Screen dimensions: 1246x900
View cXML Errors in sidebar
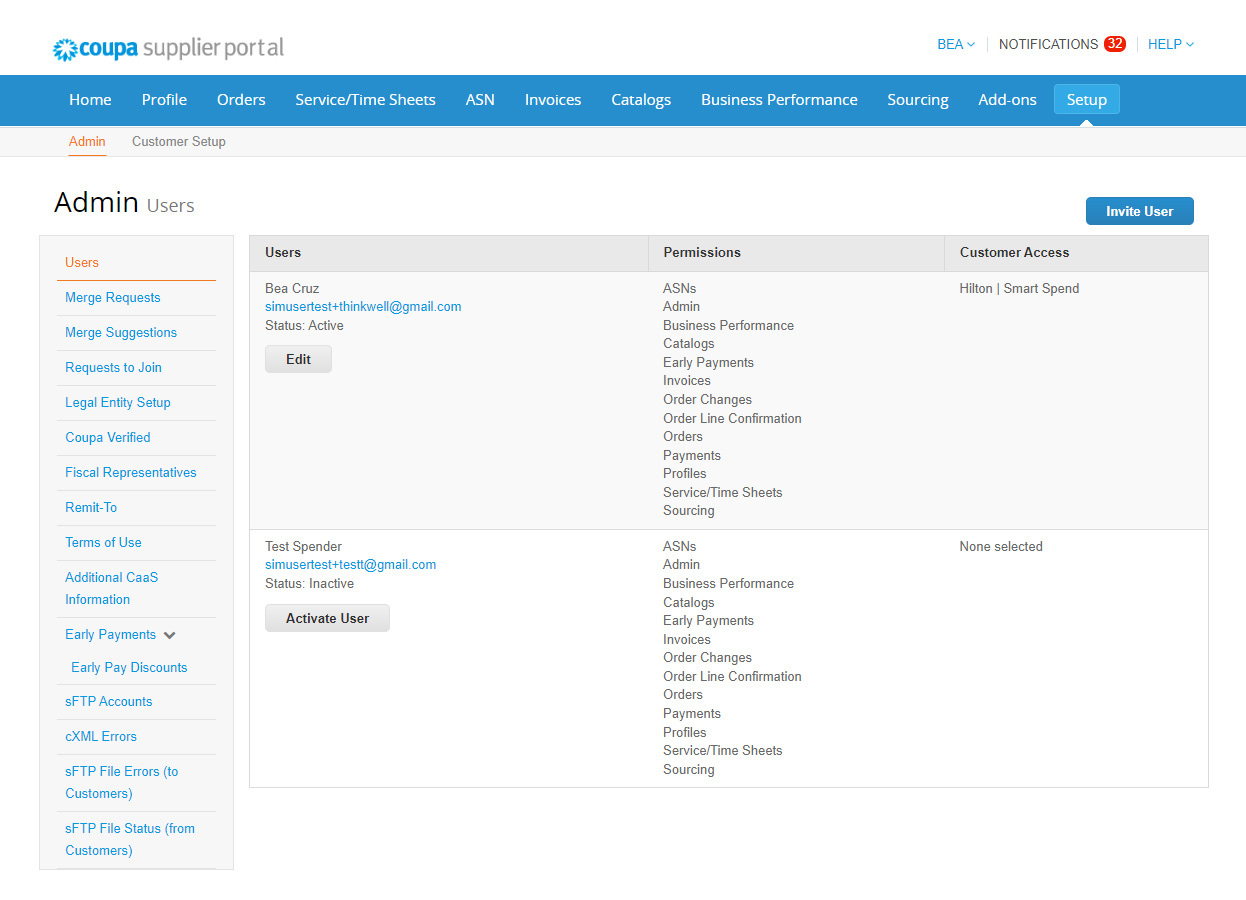click(101, 737)
